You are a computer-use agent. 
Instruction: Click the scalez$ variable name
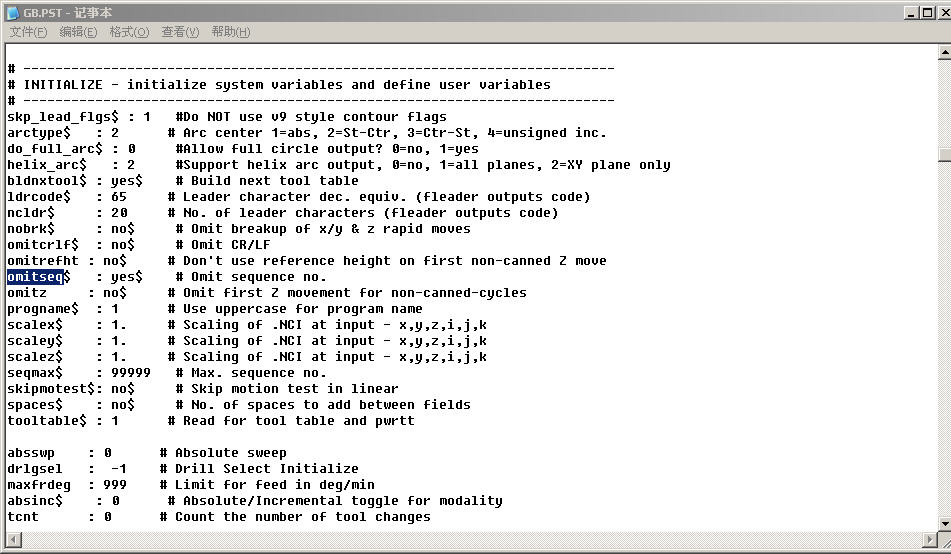click(35, 357)
